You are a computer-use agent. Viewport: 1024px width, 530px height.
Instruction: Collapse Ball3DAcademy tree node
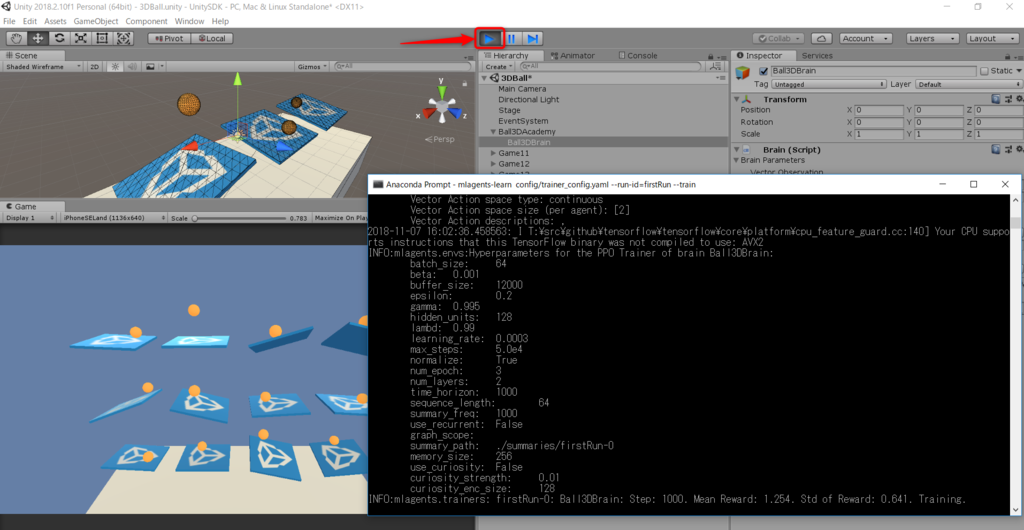(493, 132)
